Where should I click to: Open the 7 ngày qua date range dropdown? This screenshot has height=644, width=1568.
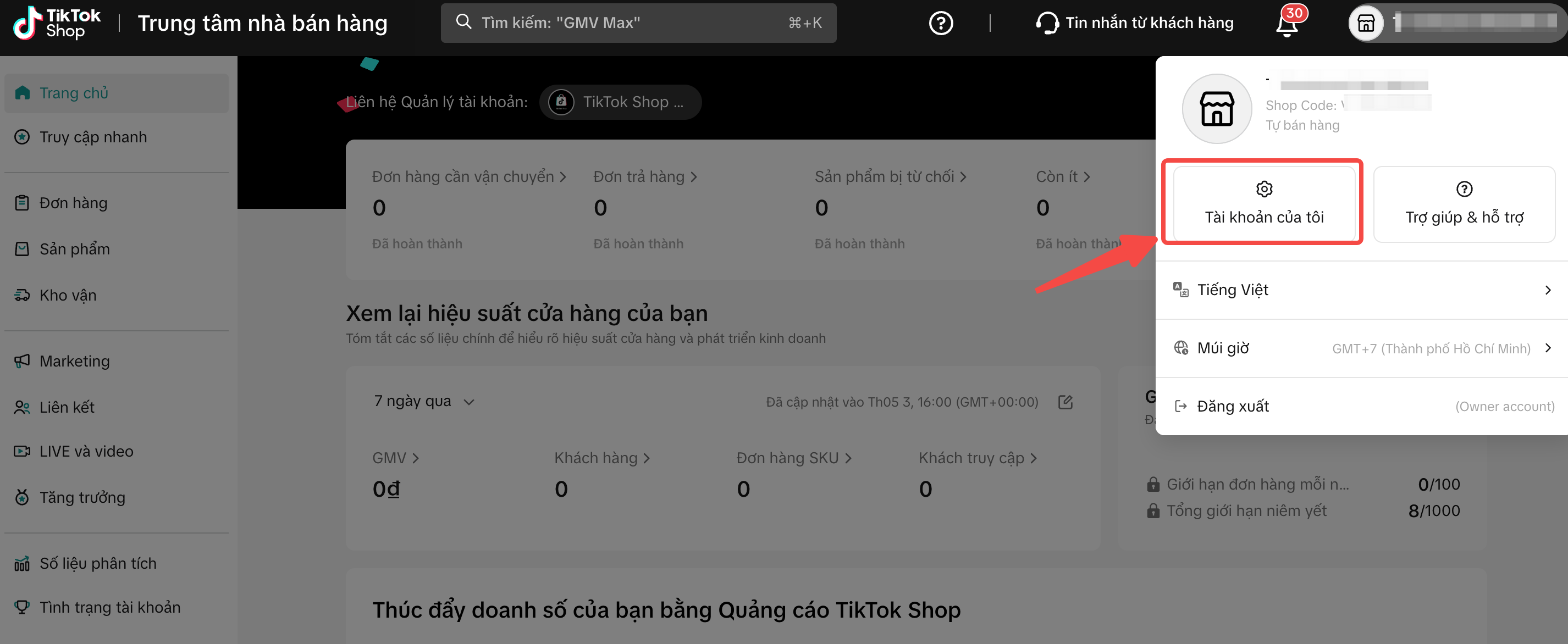click(424, 401)
